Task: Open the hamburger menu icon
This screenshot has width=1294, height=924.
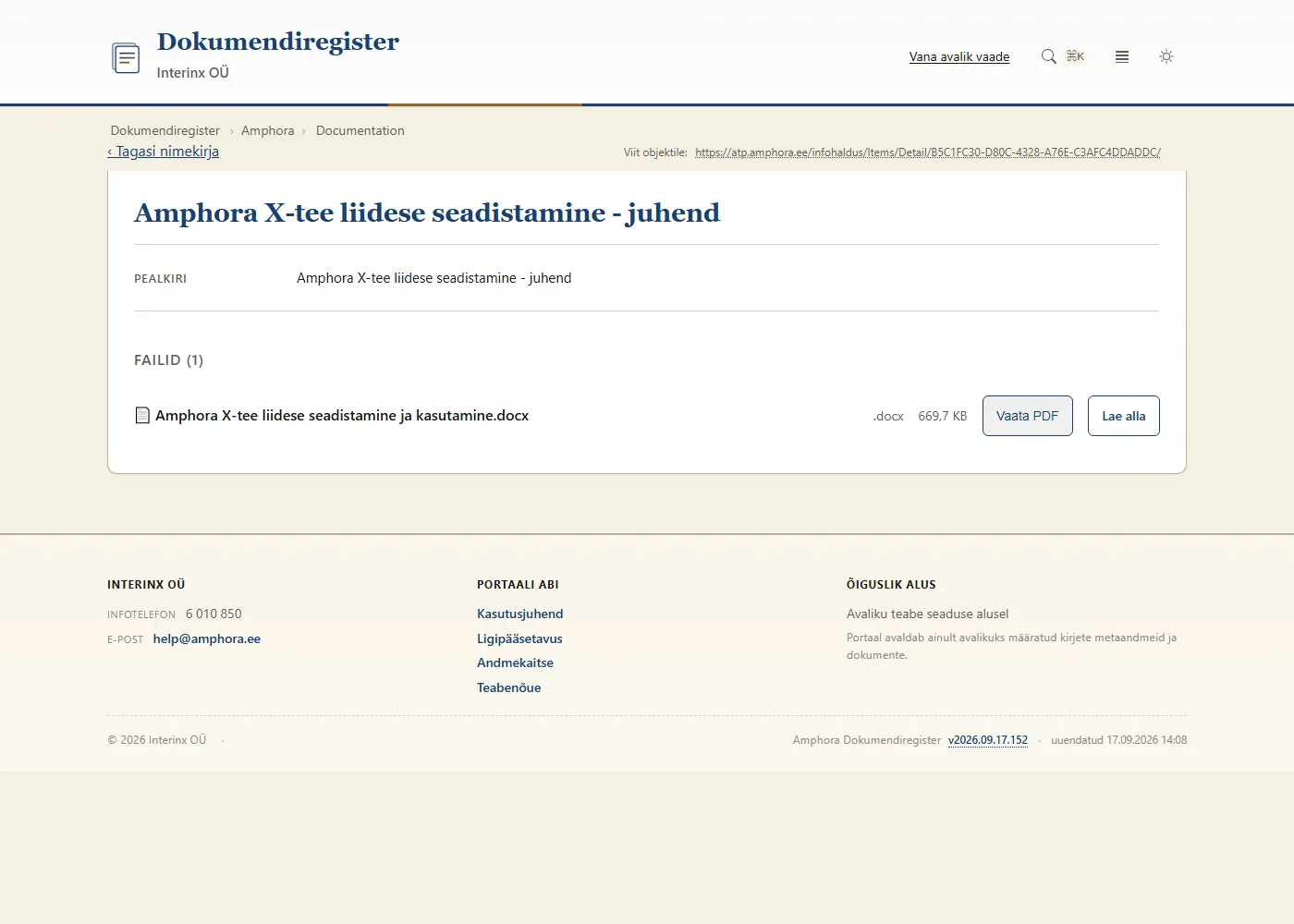Action: tap(1122, 56)
